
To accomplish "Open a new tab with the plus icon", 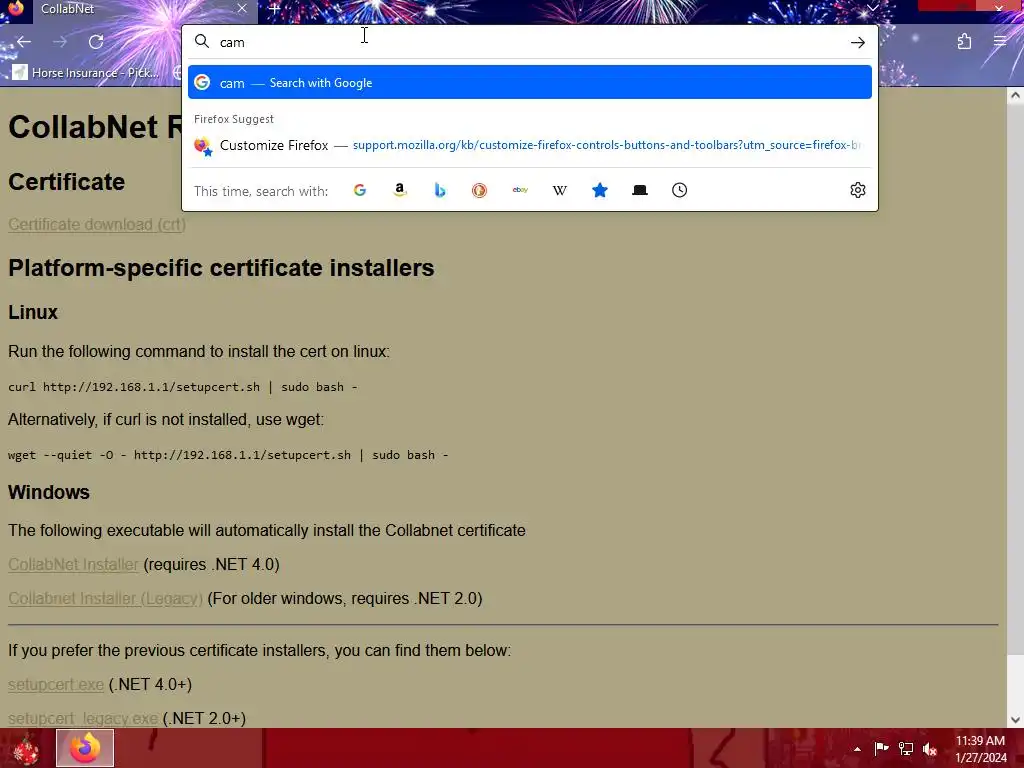I will click(x=274, y=8).
